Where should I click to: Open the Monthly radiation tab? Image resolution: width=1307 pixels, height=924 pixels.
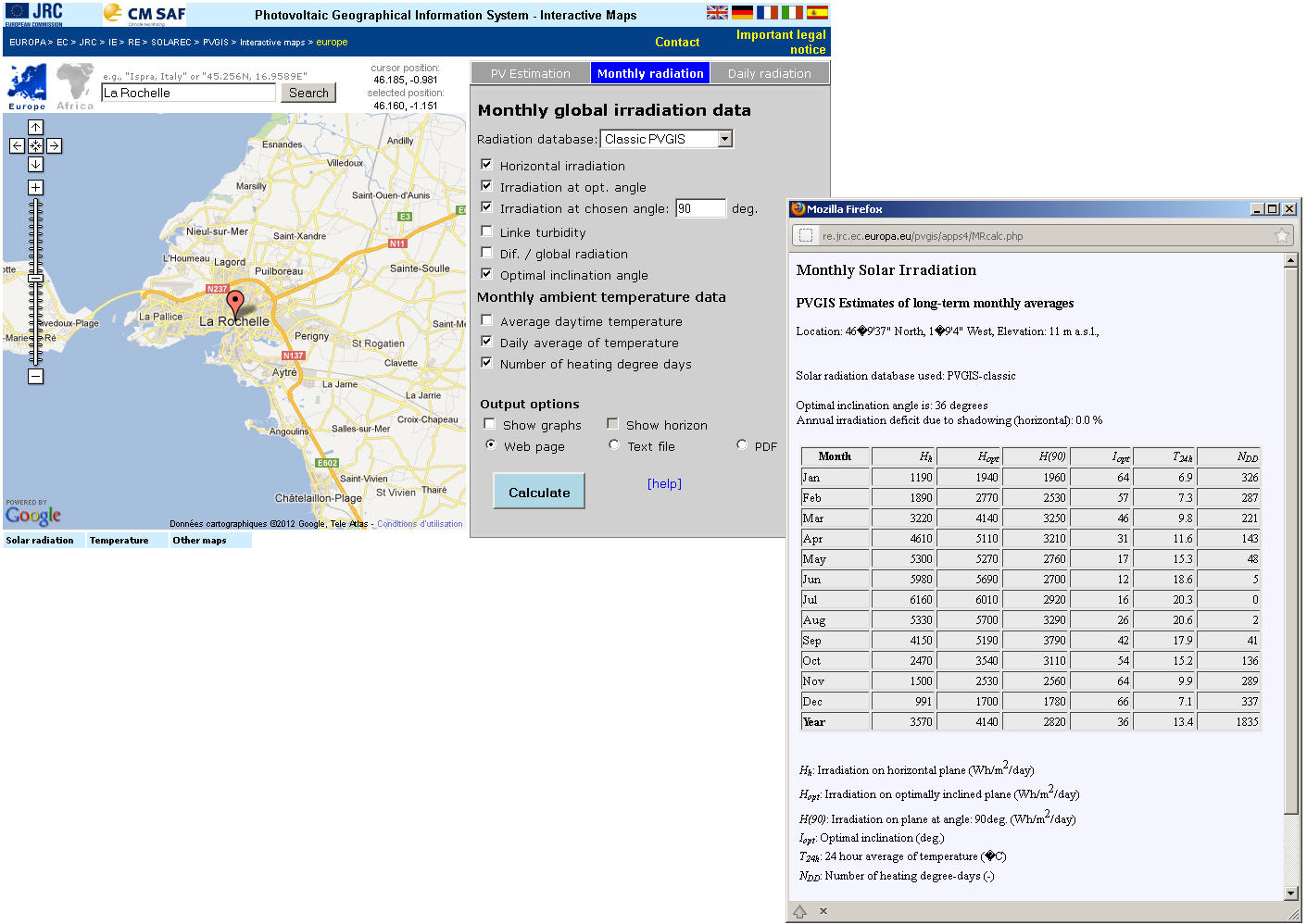[x=650, y=73]
